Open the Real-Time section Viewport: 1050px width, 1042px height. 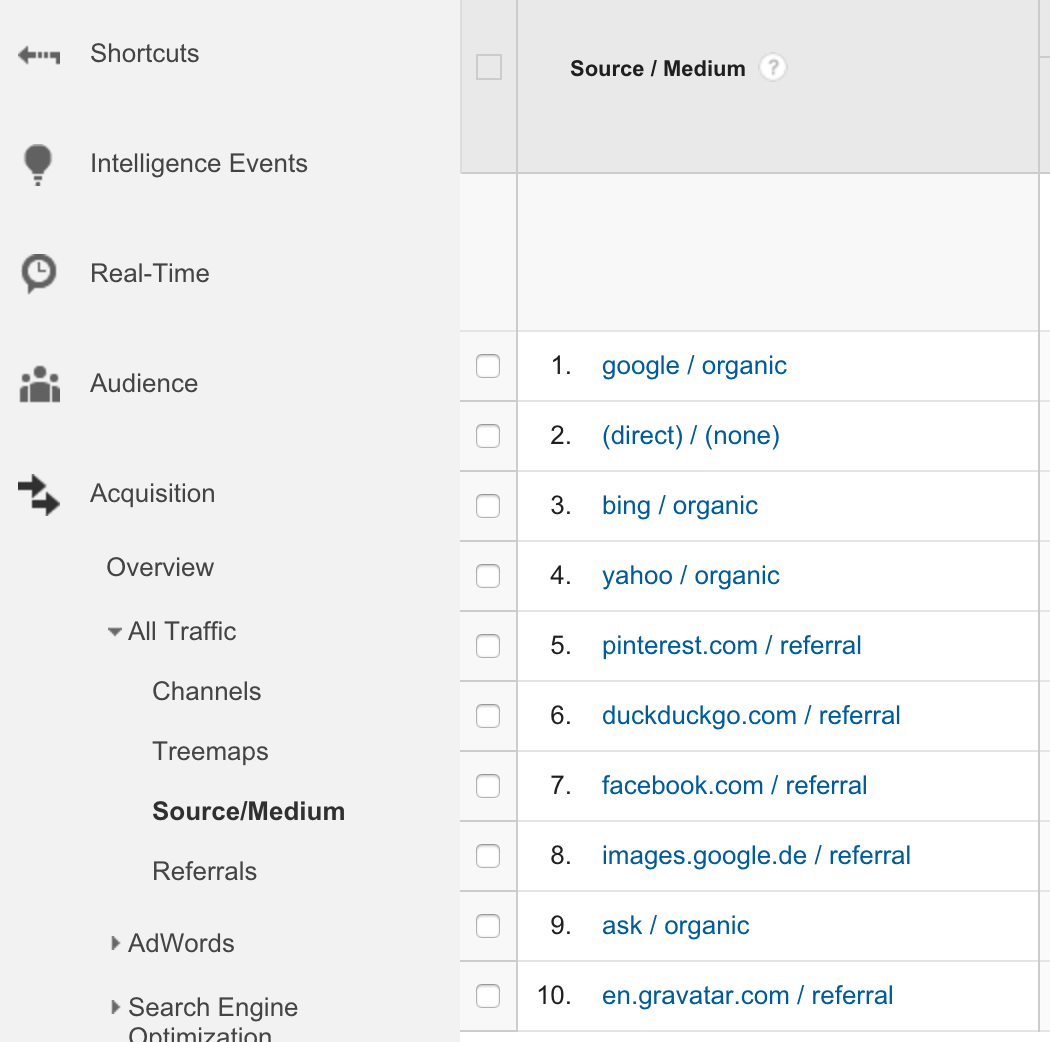150,273
